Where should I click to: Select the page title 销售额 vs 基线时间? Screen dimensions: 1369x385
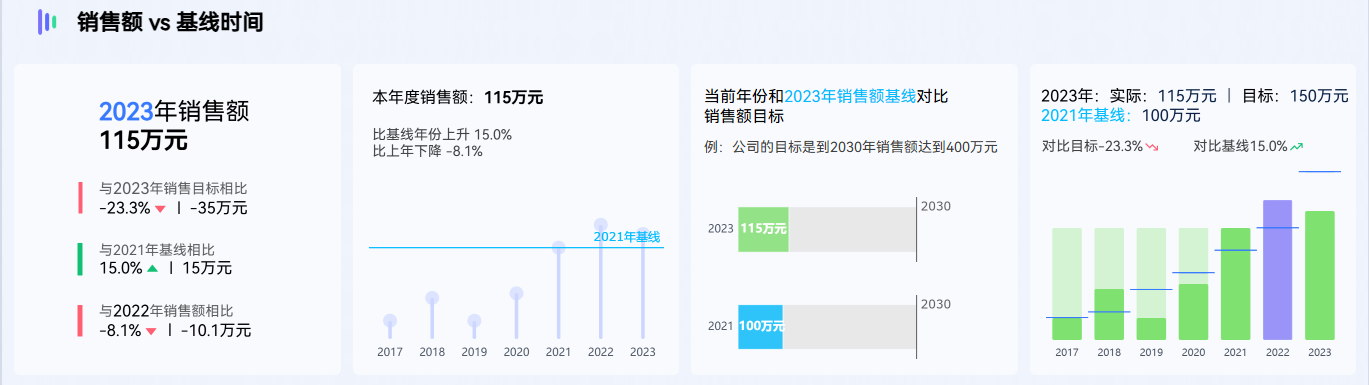[x=170, y=22]
